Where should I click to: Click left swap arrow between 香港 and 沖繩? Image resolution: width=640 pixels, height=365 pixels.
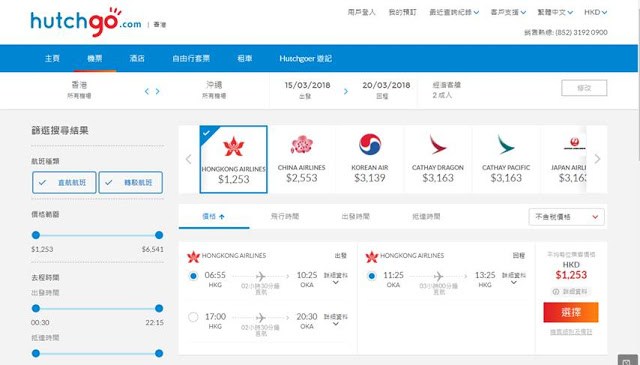[x=147, y=91]
